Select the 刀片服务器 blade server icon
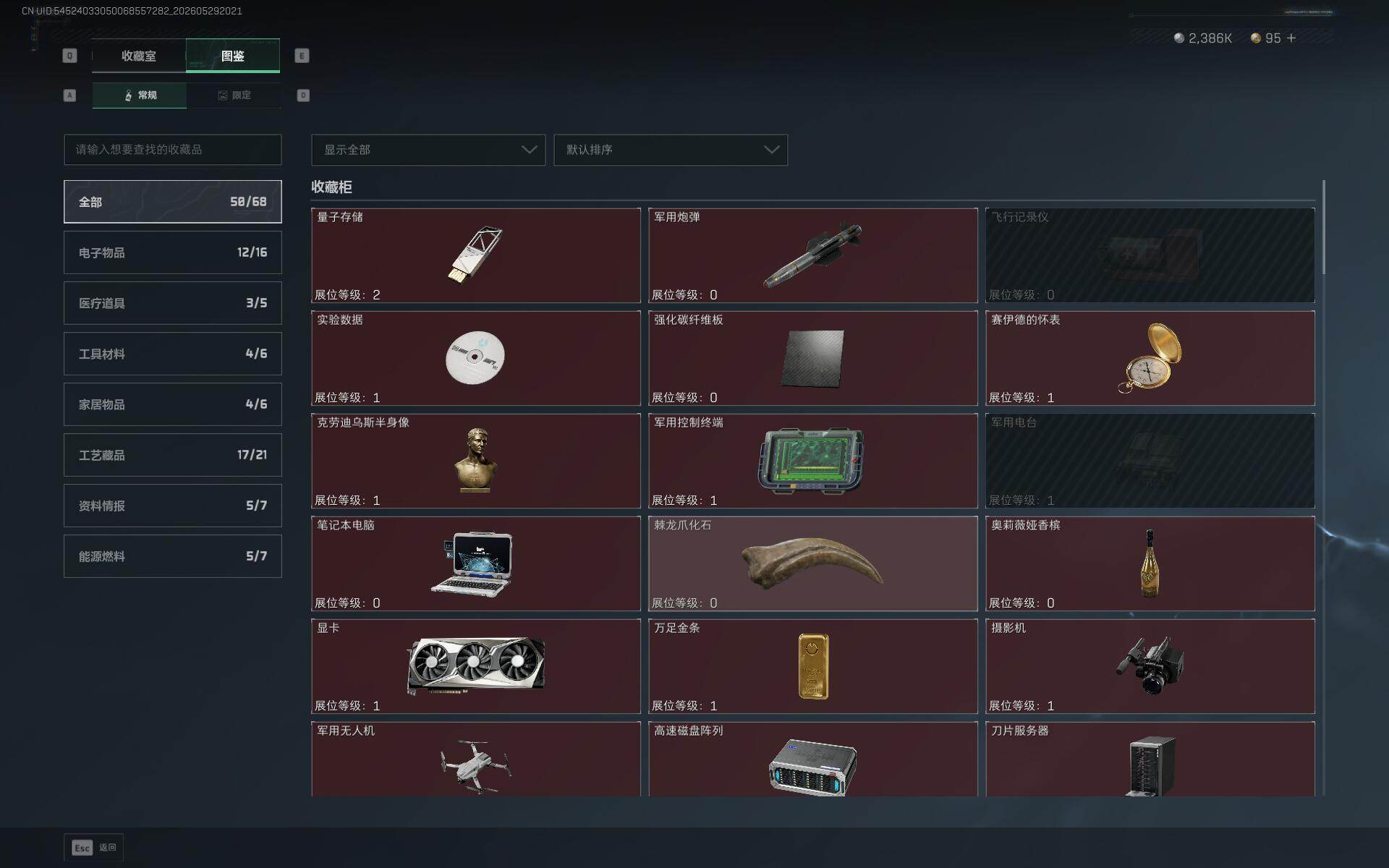 click(1150, 766)
